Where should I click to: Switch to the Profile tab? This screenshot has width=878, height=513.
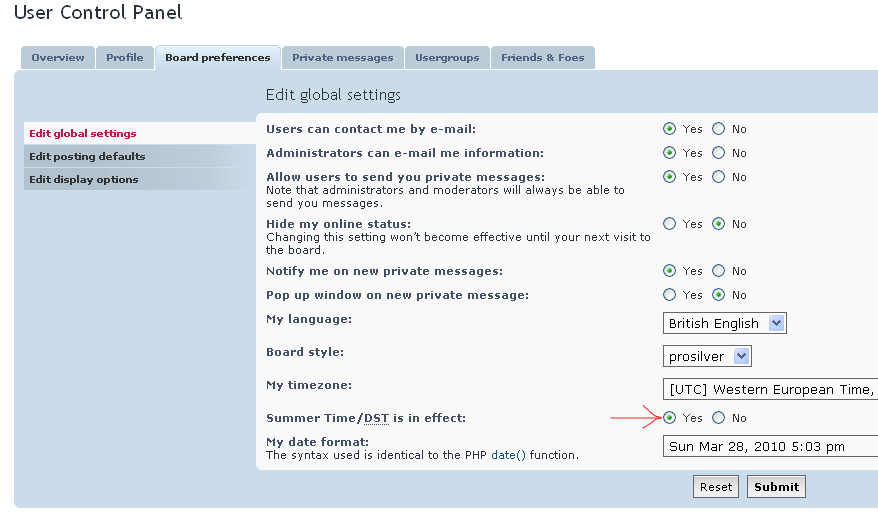pos(125,58)
